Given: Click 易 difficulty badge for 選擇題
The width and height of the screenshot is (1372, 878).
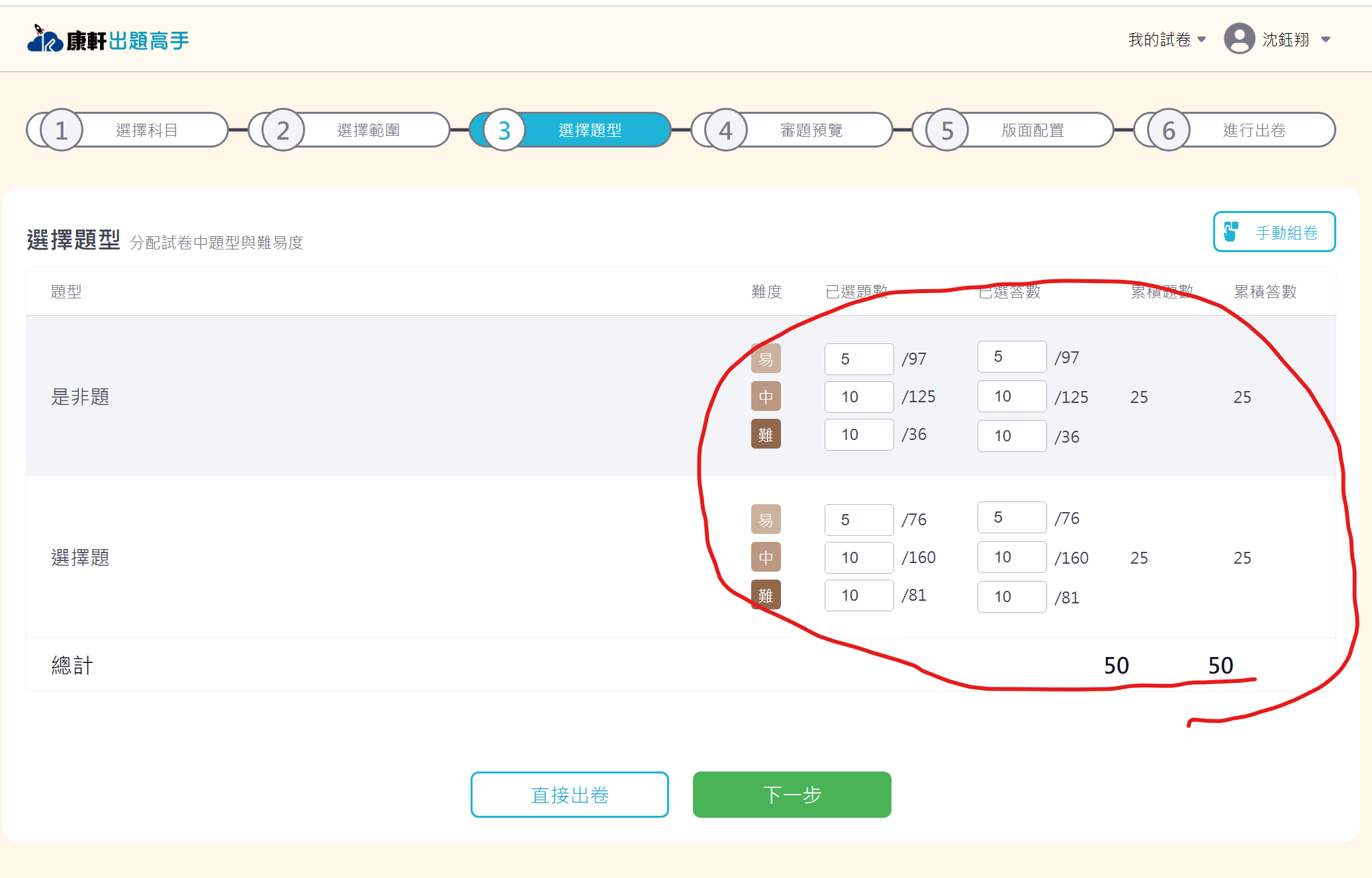Looking at the screenshot, I should pos(766,519).
